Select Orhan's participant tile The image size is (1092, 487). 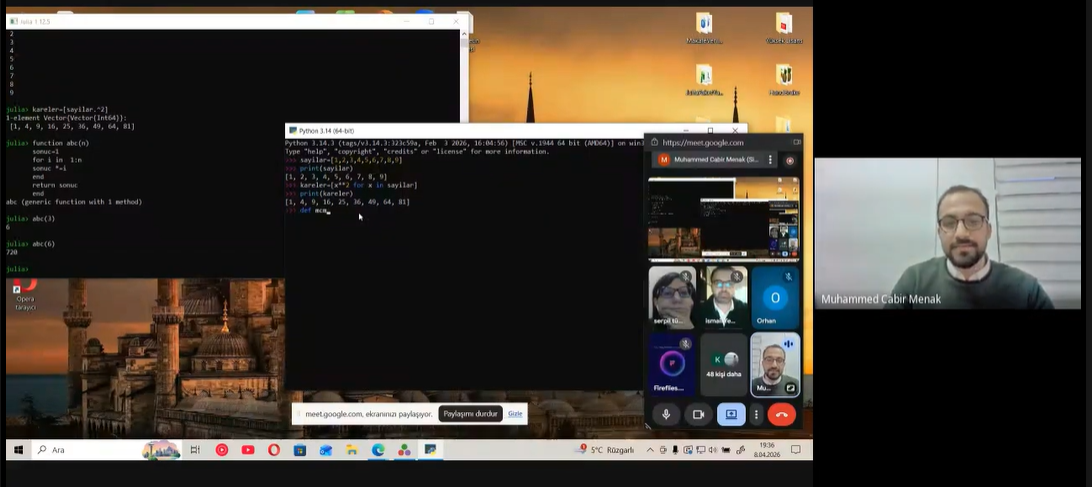coord(775,297)
